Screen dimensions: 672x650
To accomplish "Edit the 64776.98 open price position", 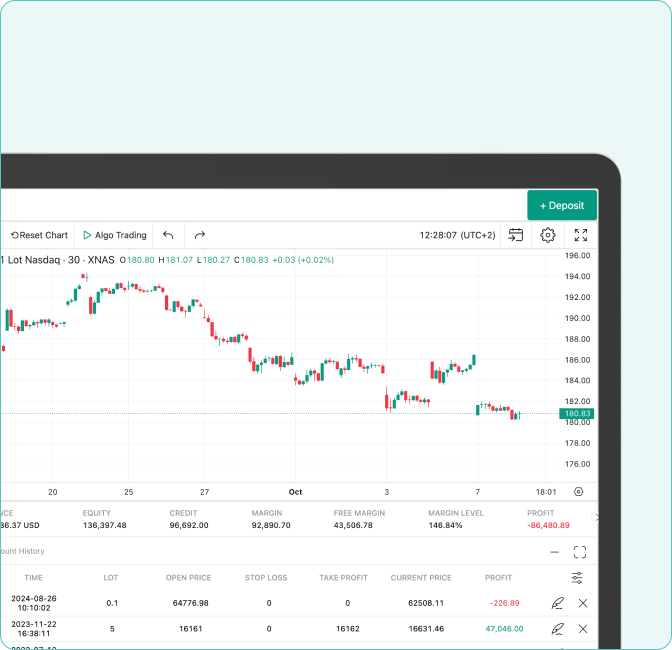I will coord(557,603).
